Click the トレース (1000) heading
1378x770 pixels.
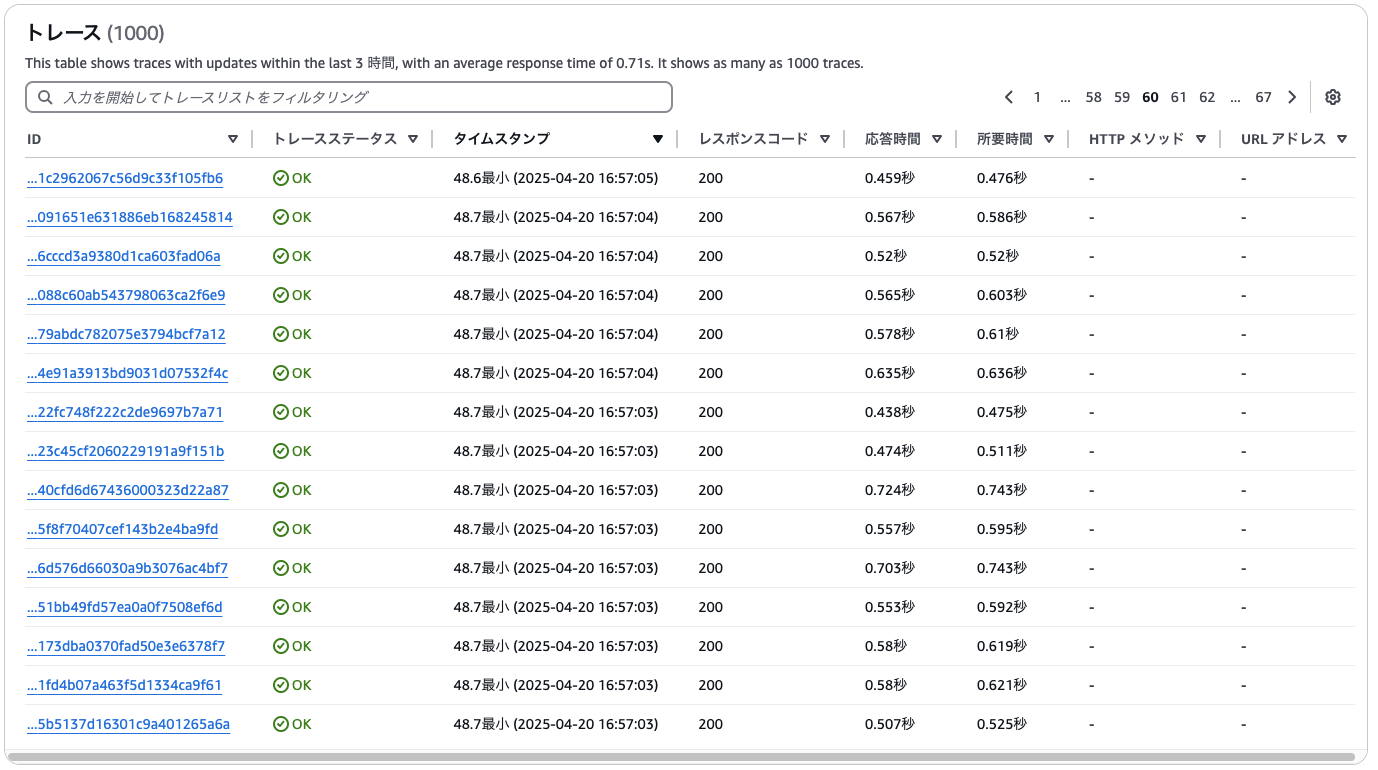point(95,33)
